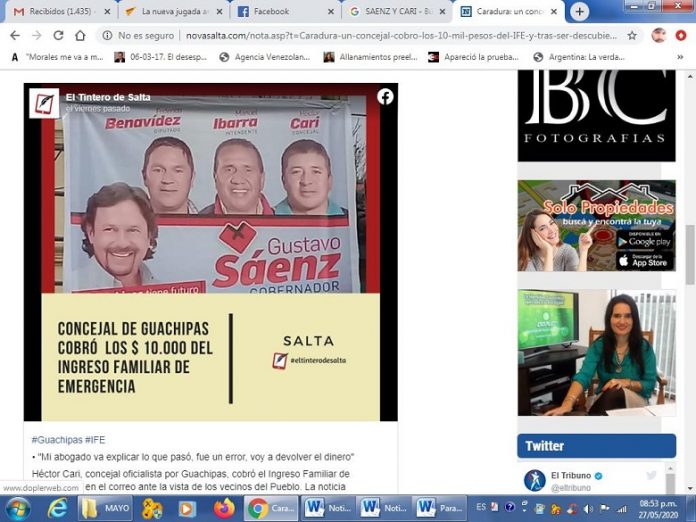Image resolution: width=696 pixels, height=522 pixels.
Task: Click the Facebook icon on embedded post
Action: 385,96
